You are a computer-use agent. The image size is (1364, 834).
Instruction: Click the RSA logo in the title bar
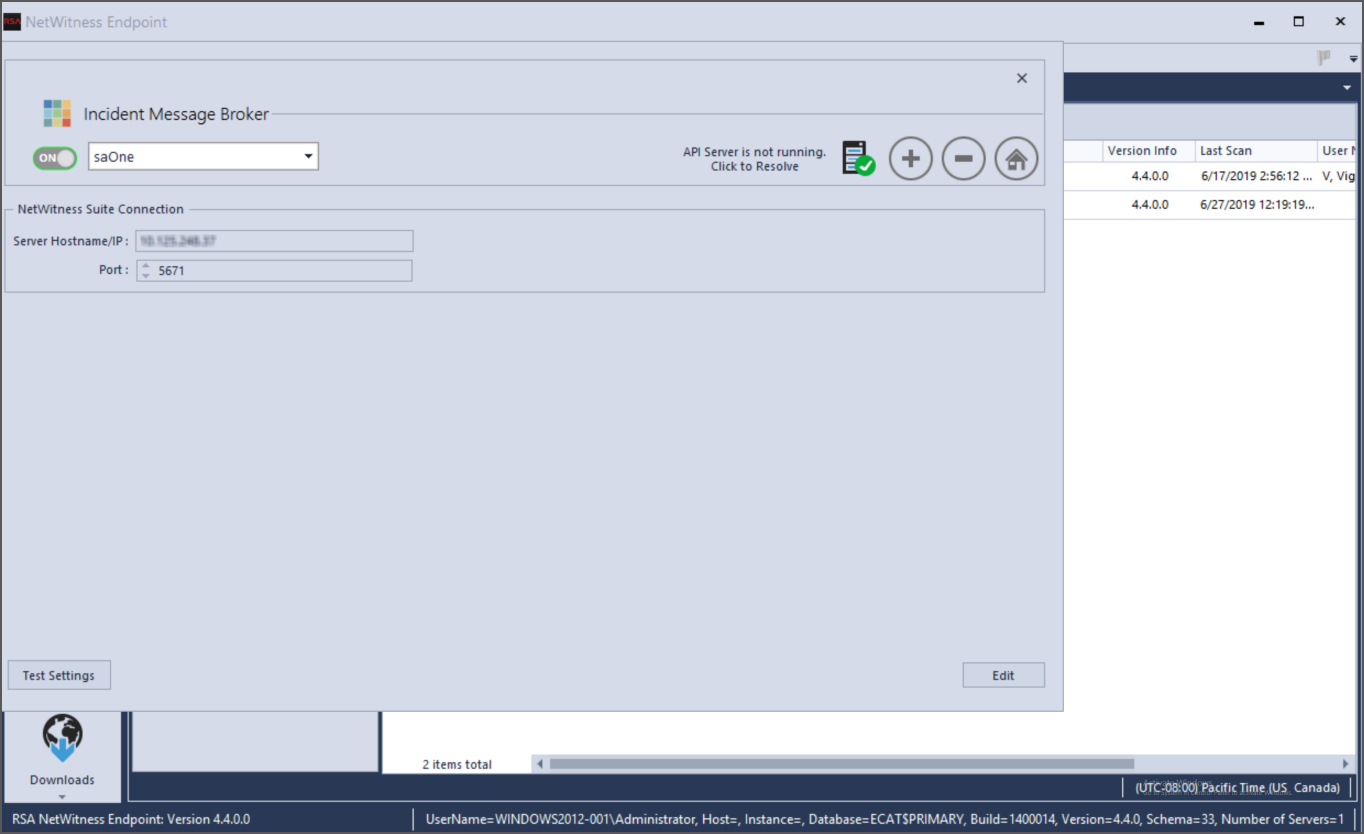(11, 21)
